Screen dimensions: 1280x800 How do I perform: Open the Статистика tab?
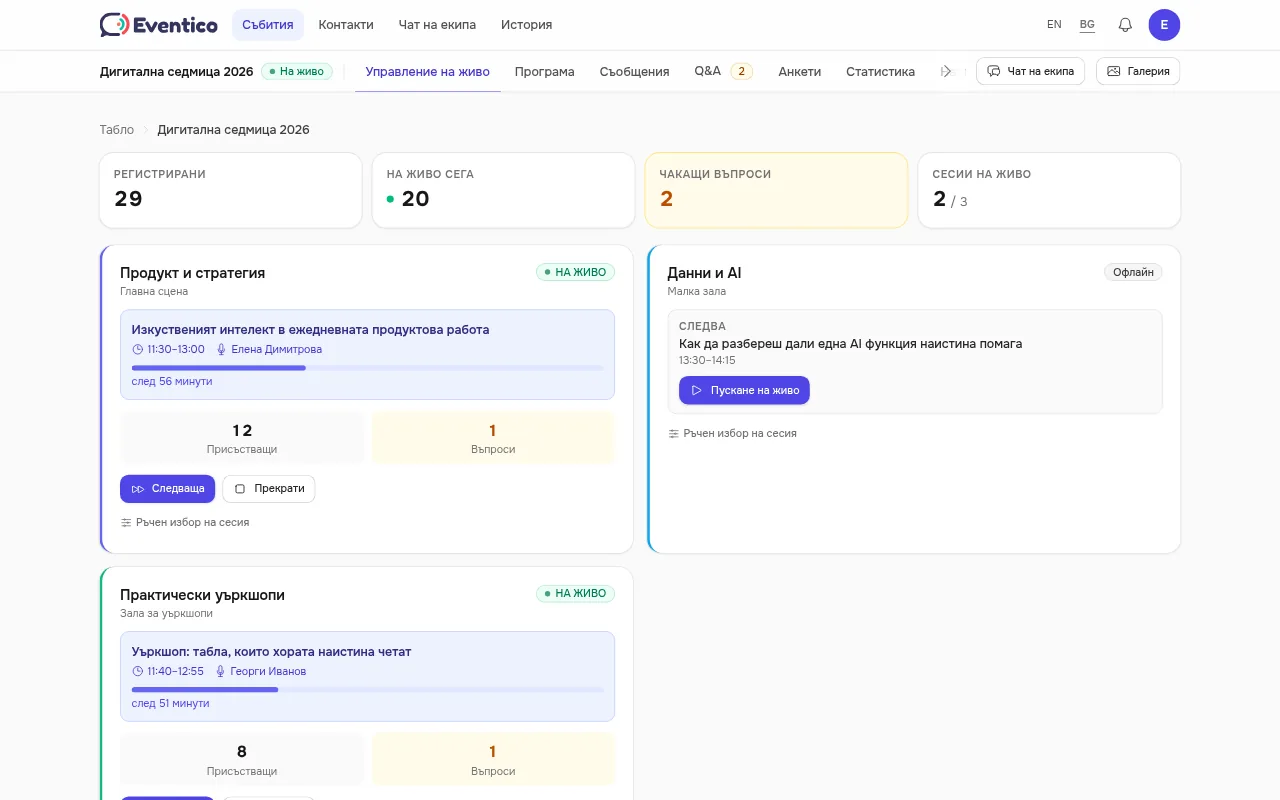pyautogui.click(x=881, y=72)
